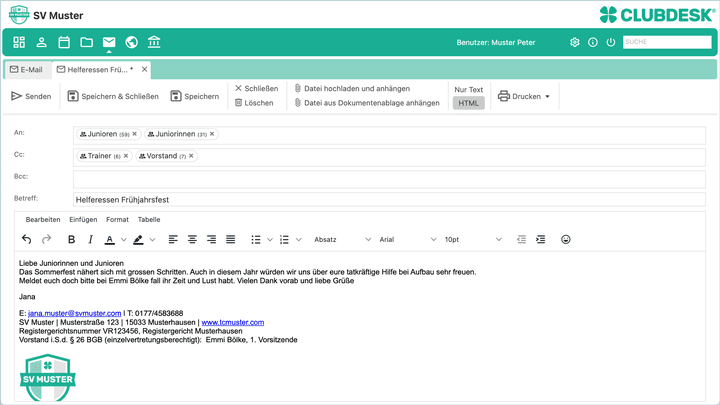Viewport: 720px width, 405px height.
Task: Click the undo arrow icon
Action: tap(27, 239)
